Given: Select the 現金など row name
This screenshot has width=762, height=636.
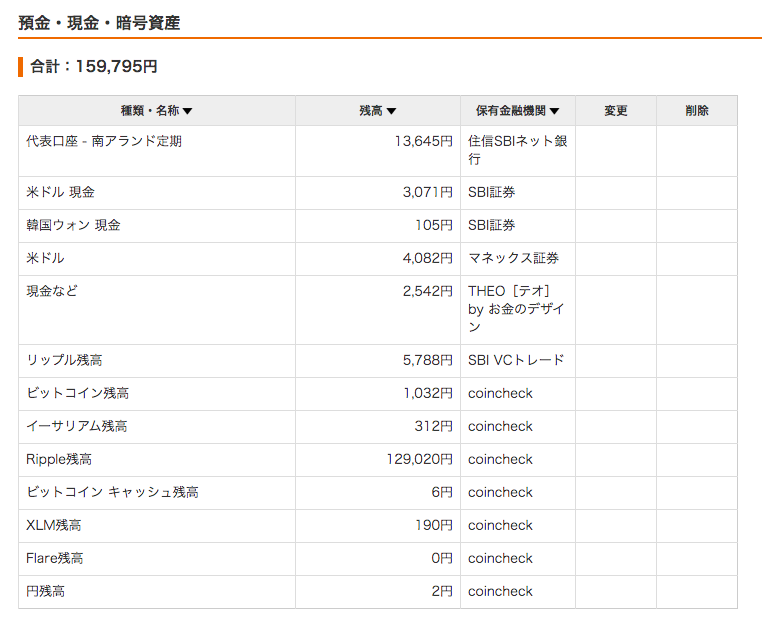Looking at the screenshot, I should 52,292.
